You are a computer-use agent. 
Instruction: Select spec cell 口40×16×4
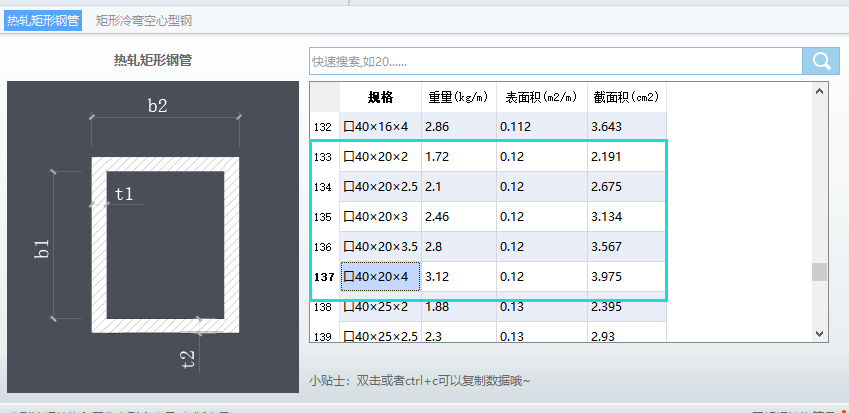point(381,127)
